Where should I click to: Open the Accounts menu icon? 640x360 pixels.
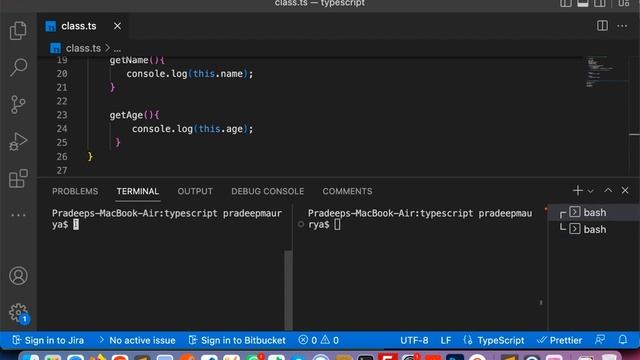tap(18, 276)
